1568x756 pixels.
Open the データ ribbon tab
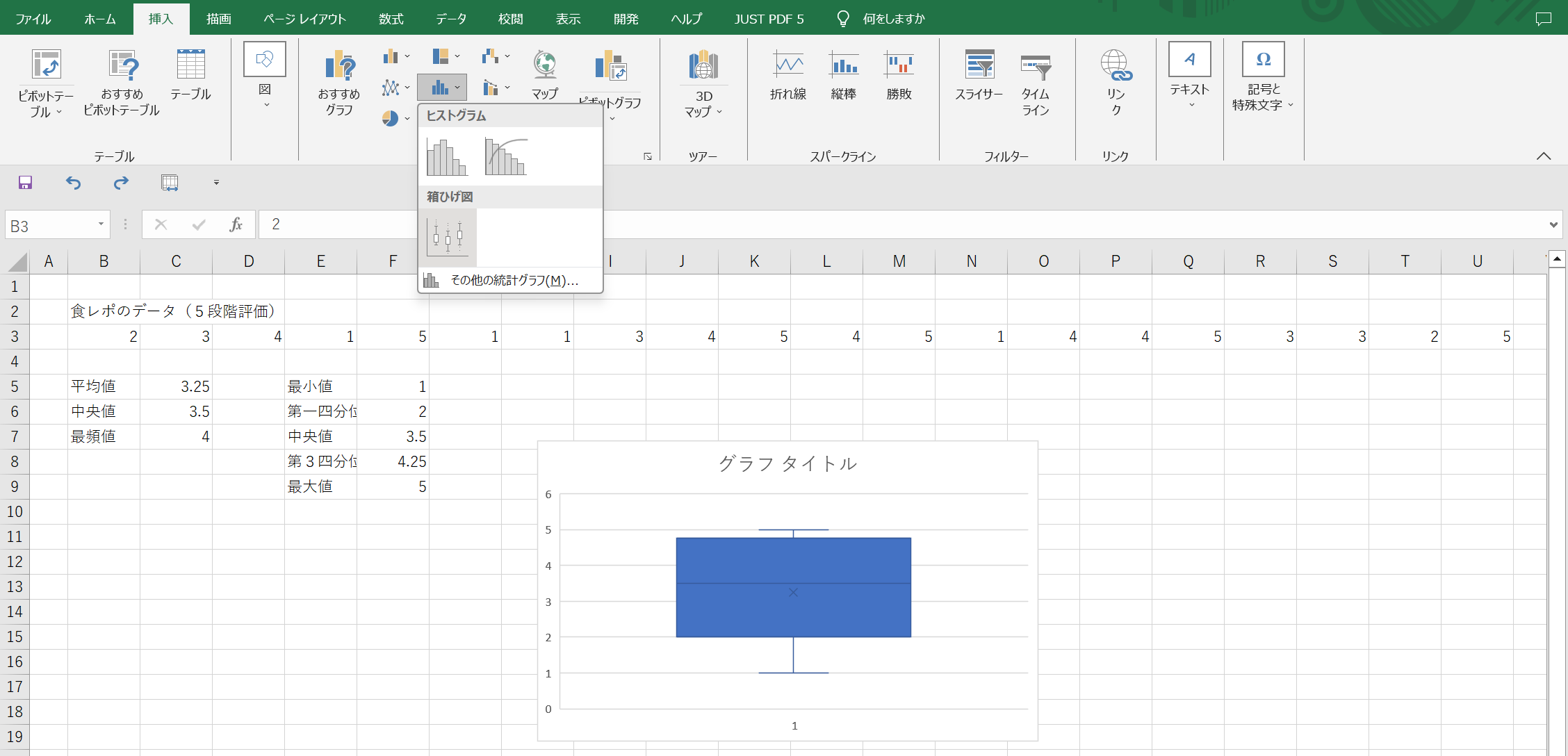click(x=450, y=18)
